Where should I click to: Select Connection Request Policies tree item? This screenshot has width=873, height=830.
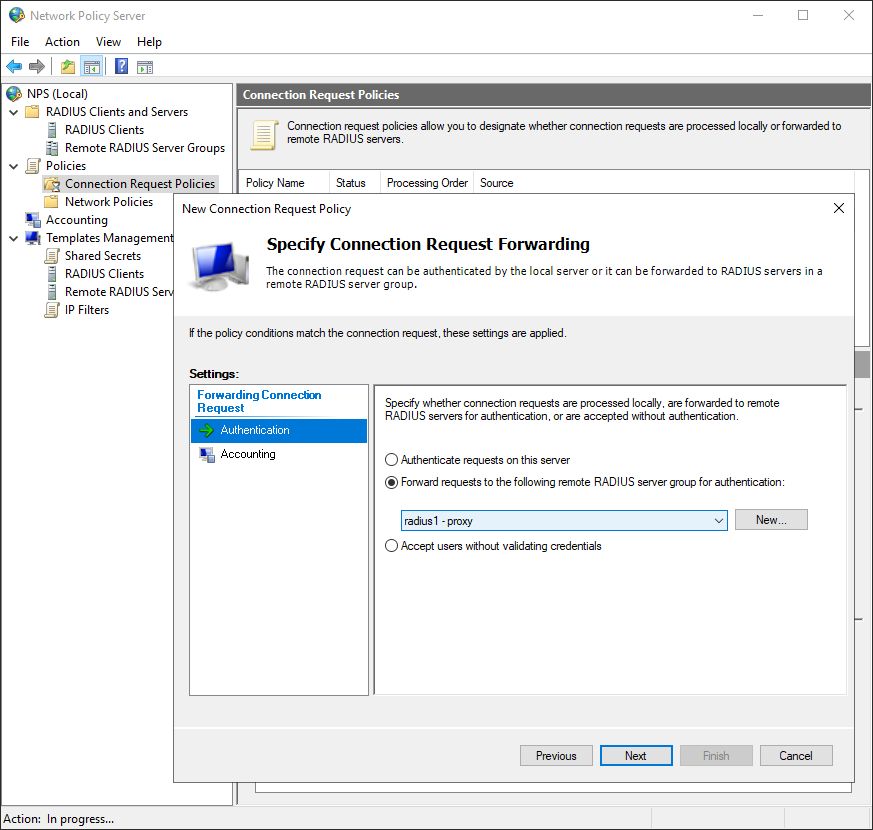pos(140,184)
